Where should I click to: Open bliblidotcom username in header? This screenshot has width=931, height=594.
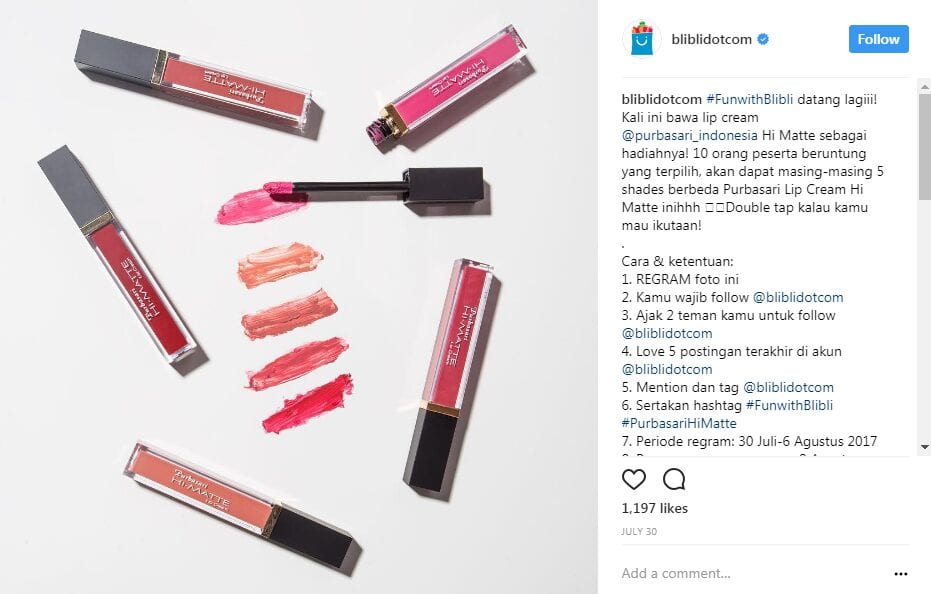(711, 39)
